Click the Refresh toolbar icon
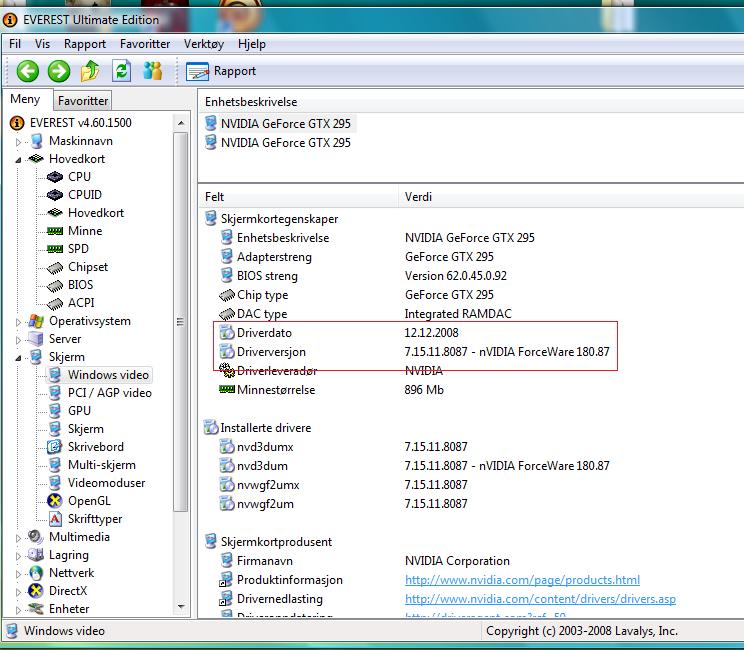744x650 pixels. (121, 71)
